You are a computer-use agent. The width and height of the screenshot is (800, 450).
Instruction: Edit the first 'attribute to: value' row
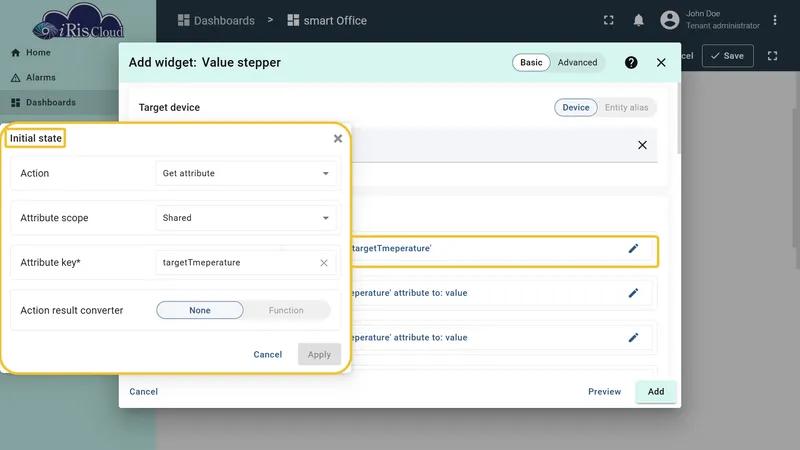(633, 293)
